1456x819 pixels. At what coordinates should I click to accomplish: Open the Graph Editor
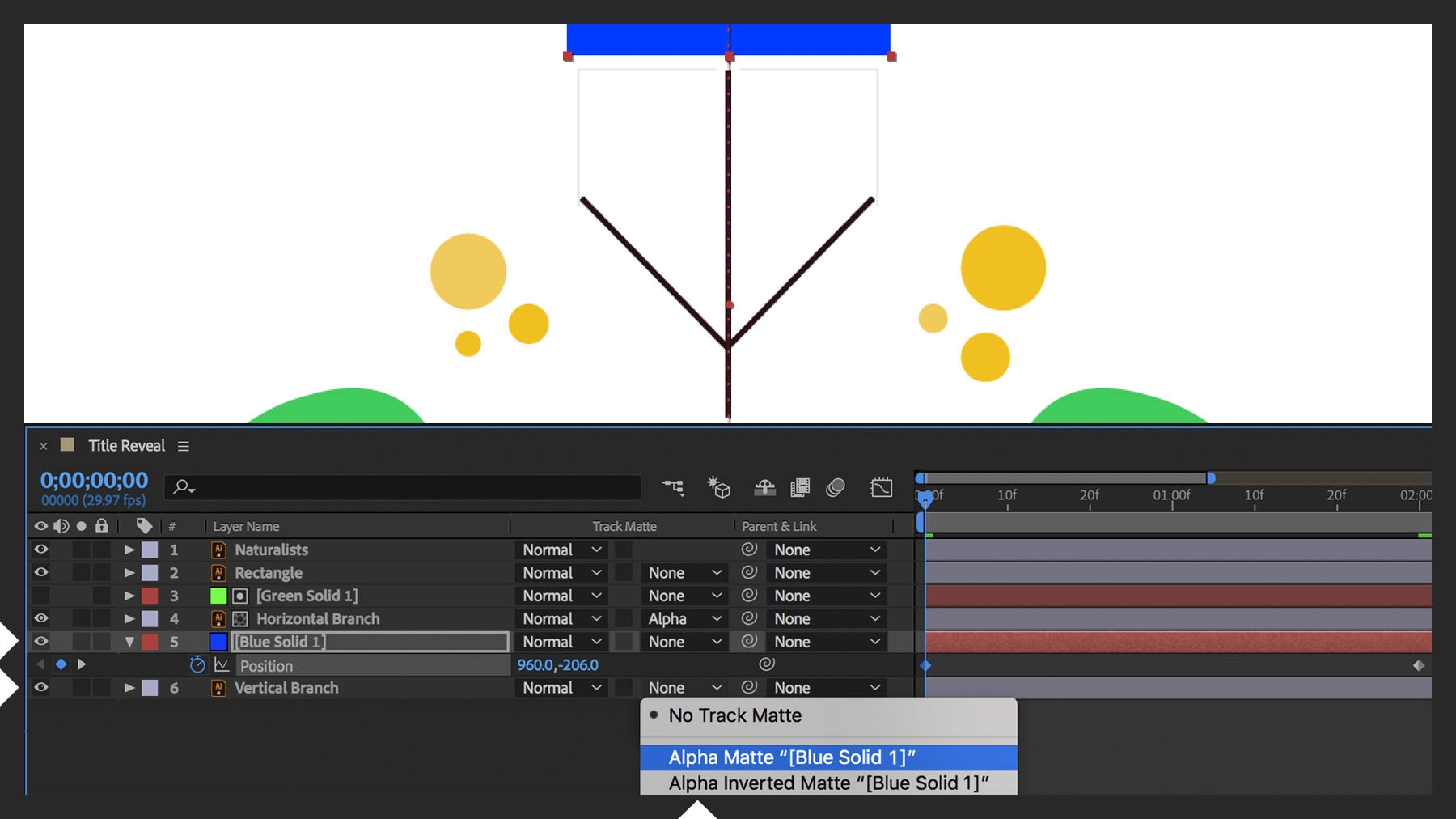click(881, 488)
